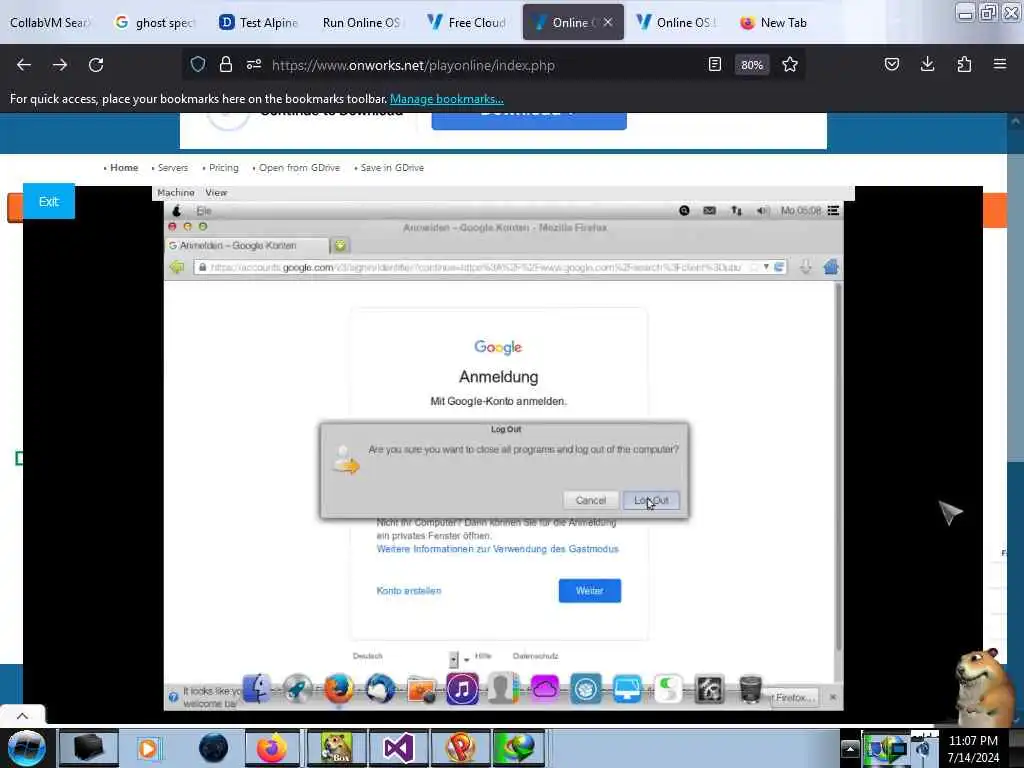1024x768 pixels.
Task: Click the VM Firefox vertical scrollbar
Action: pos(839,466)
